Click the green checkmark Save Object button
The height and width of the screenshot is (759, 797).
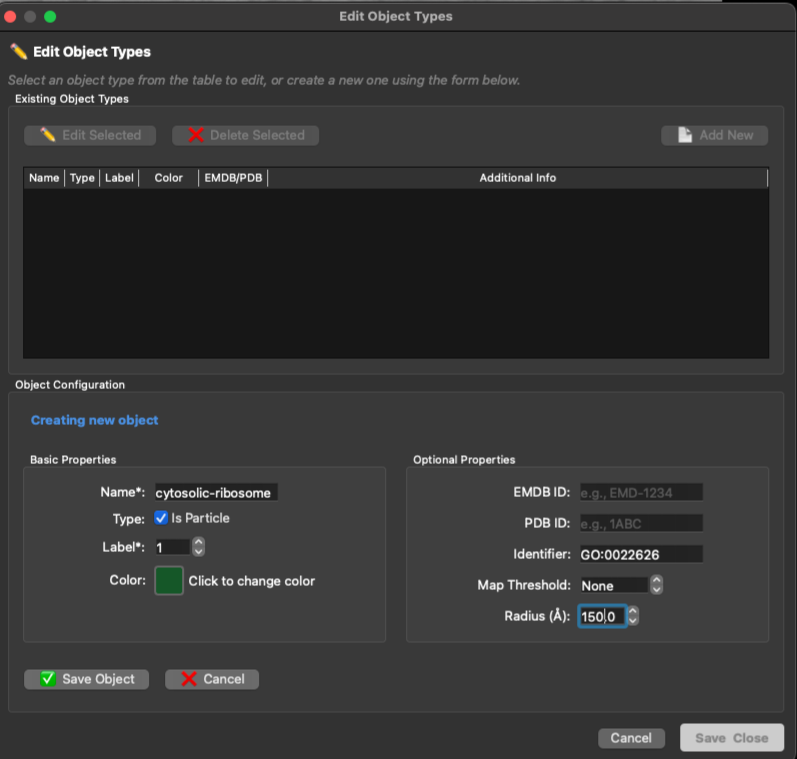86,679
